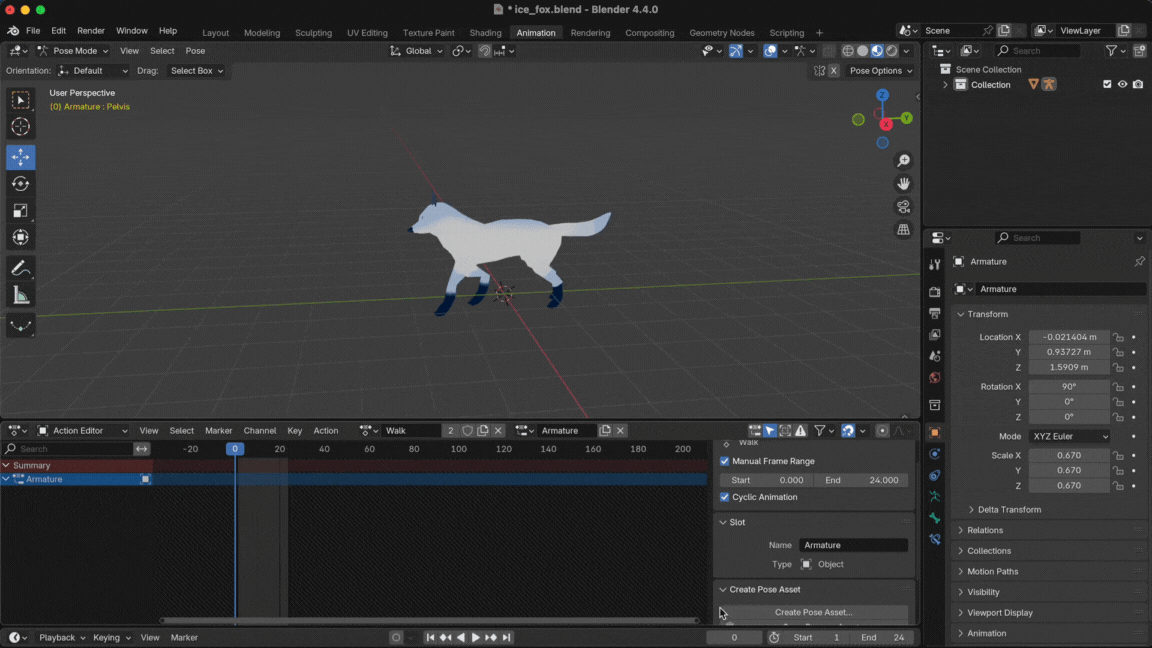This screenshot has height=648, width=1152.
Task: Toggle the viewport overlays button
Action: pyautogui.click(x=770, y=51)
